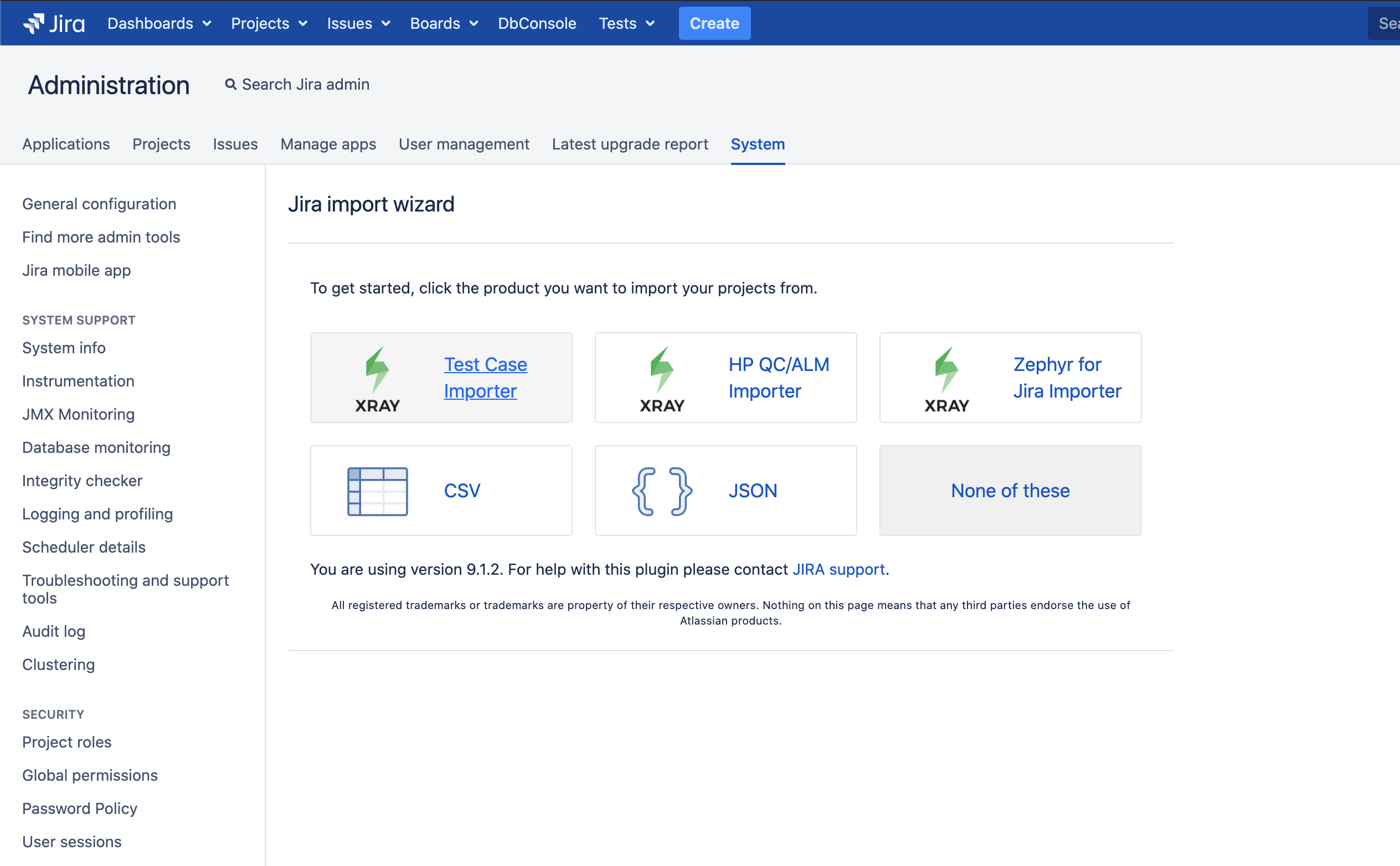Image resolution: width=1400 pixels, height=866 pixels.
Task: Open Scheduler details
Action: point(84,547)
